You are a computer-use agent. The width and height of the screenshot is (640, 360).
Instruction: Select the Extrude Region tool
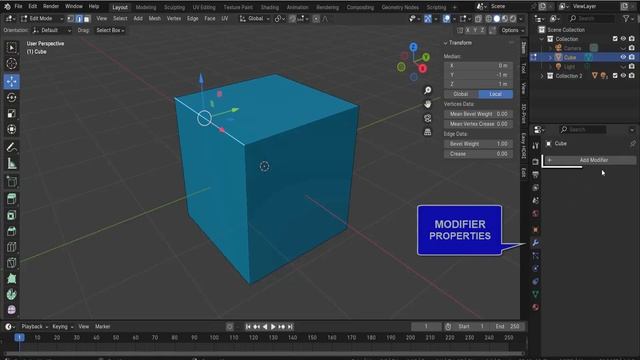11,199
